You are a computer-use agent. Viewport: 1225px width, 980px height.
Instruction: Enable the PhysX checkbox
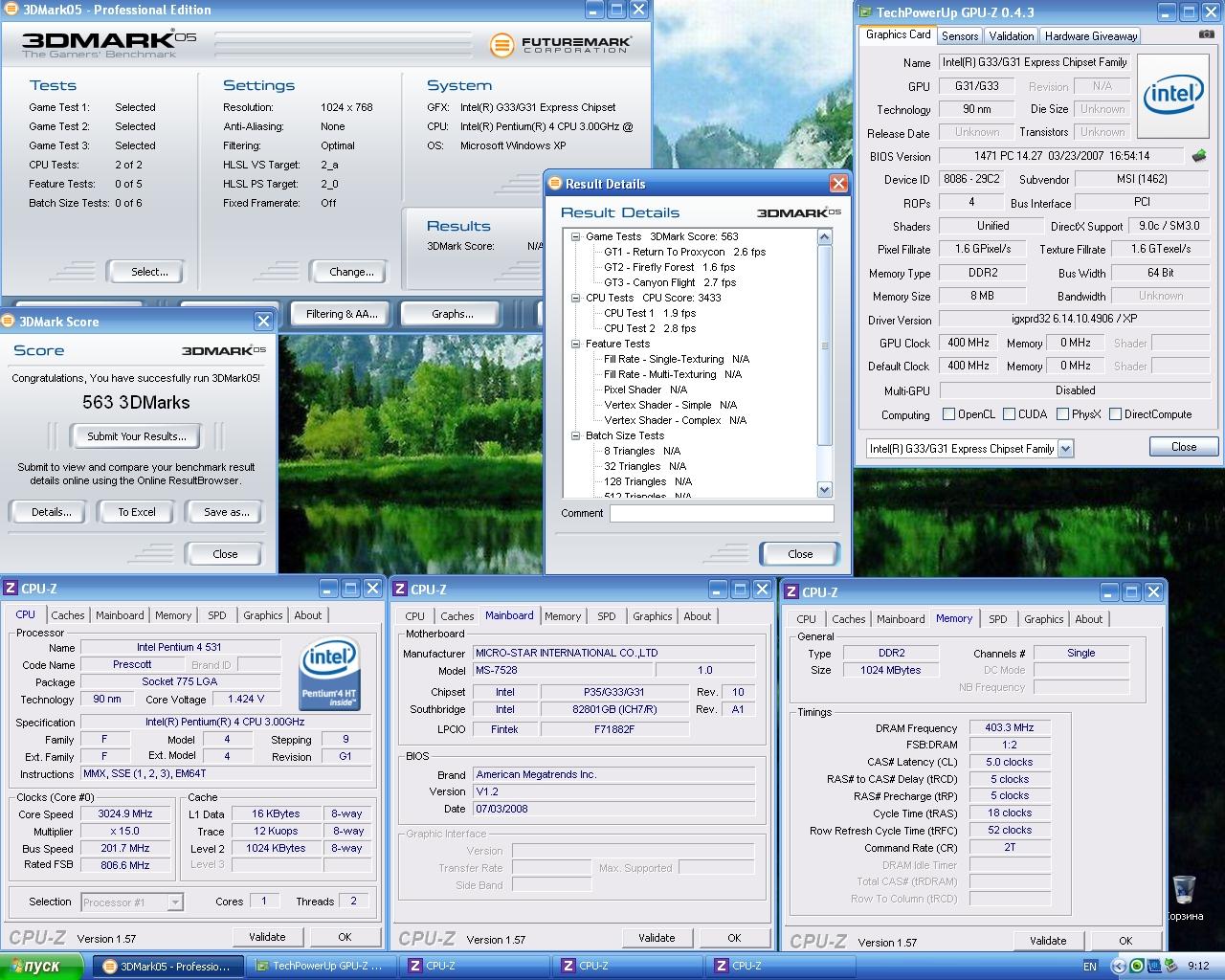pyautogui.click(x=1062, y=414)
